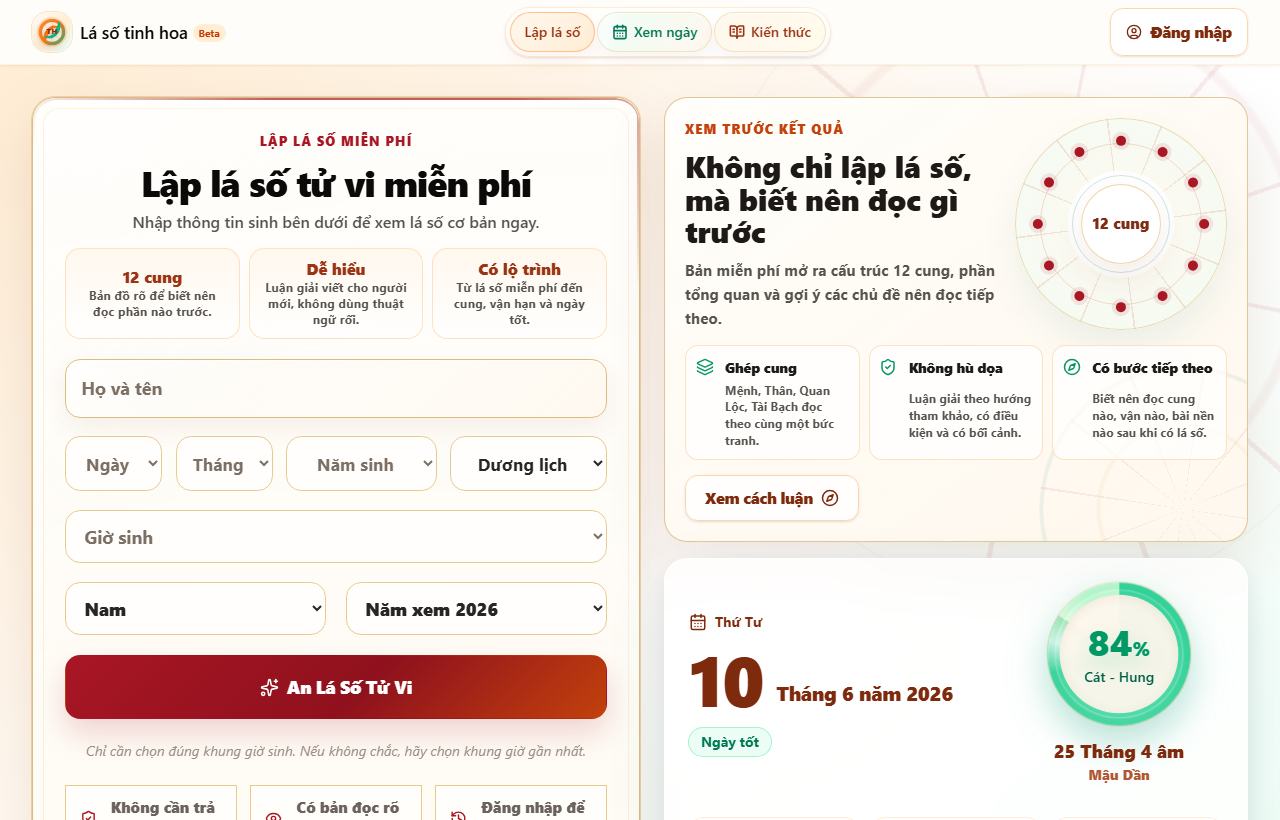This screenshot has width=1280, height=820.
Task: Click the Không hù dọa card
Action: click(956, 402)
